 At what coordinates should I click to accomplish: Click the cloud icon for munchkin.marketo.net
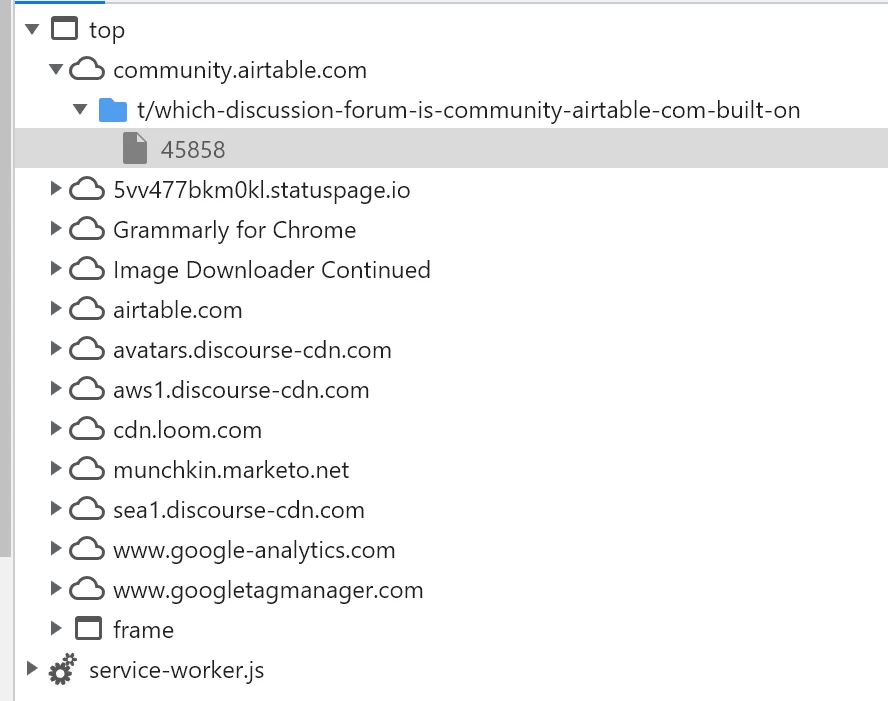click(87, 470)
